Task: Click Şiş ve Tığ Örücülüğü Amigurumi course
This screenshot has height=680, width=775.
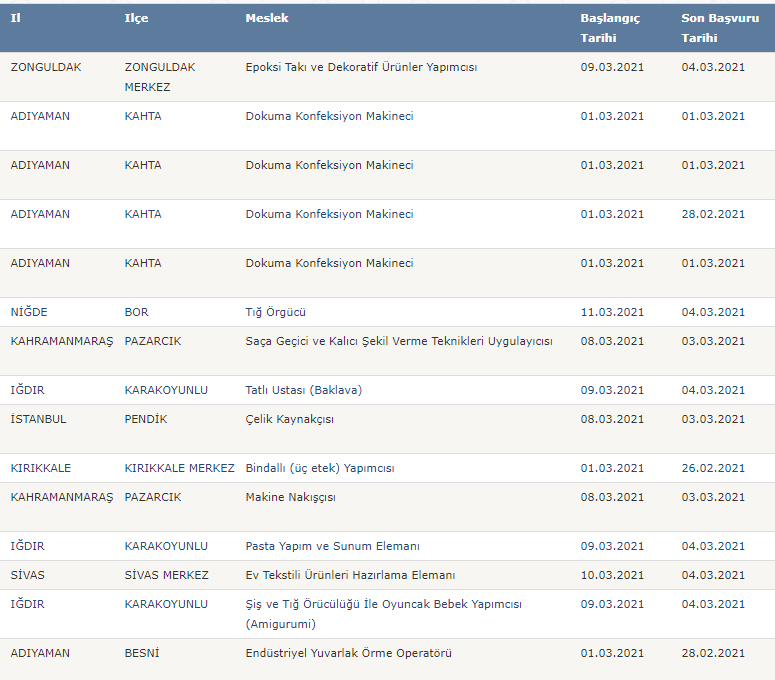Action: [383, 614]
